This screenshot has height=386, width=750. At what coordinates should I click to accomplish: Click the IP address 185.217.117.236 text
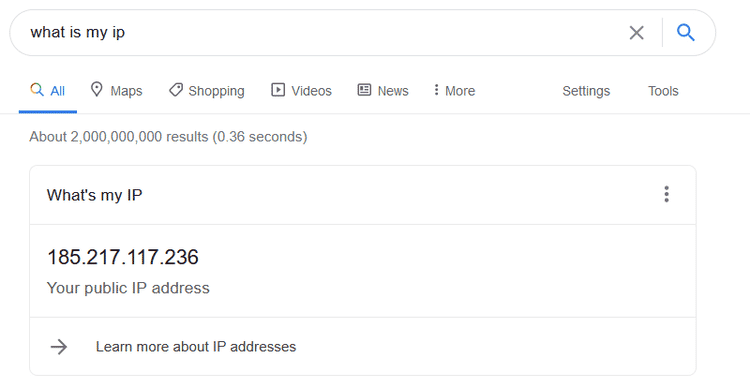click(x=123, y=257)
